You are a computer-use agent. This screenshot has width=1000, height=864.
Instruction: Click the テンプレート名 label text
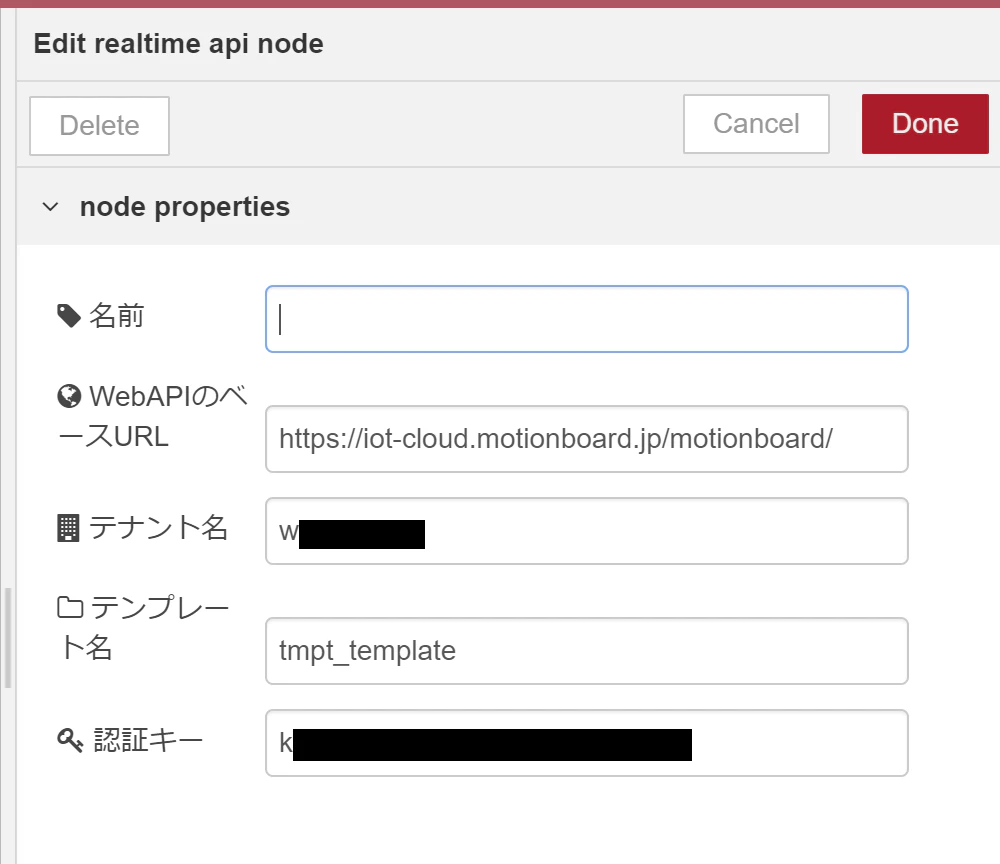click(x=144, y=627)
